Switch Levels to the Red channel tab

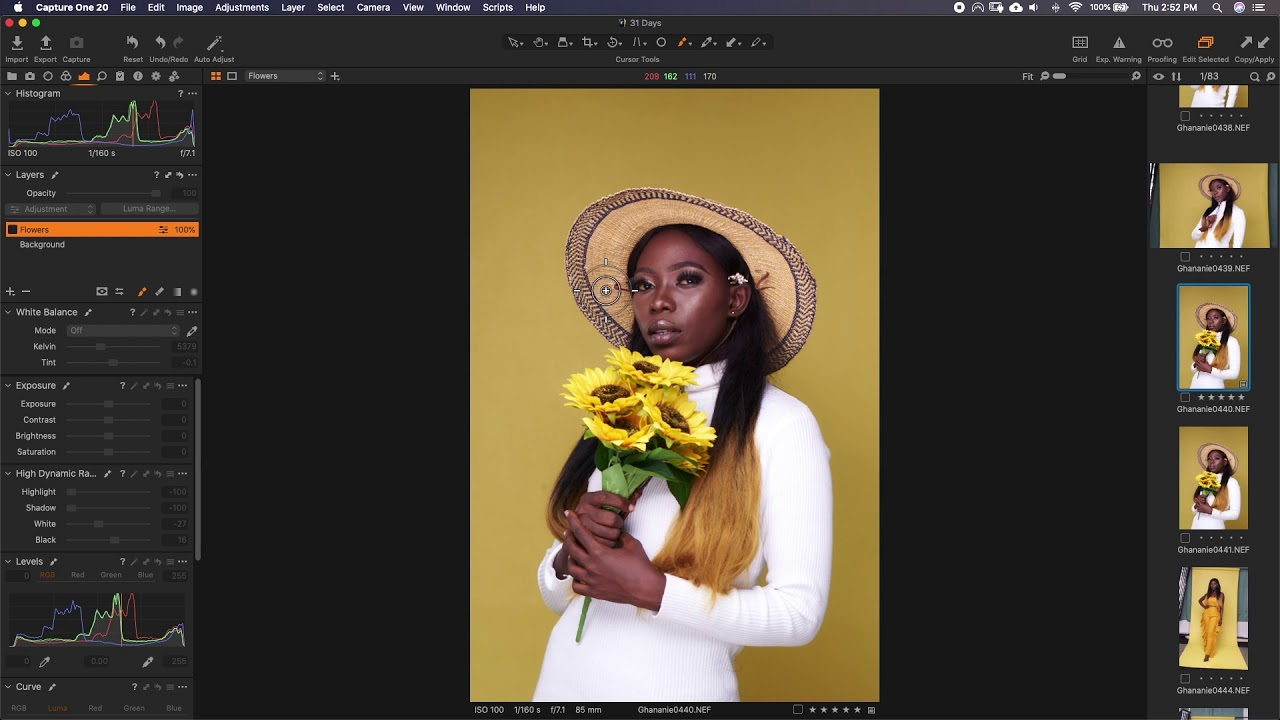78,575
